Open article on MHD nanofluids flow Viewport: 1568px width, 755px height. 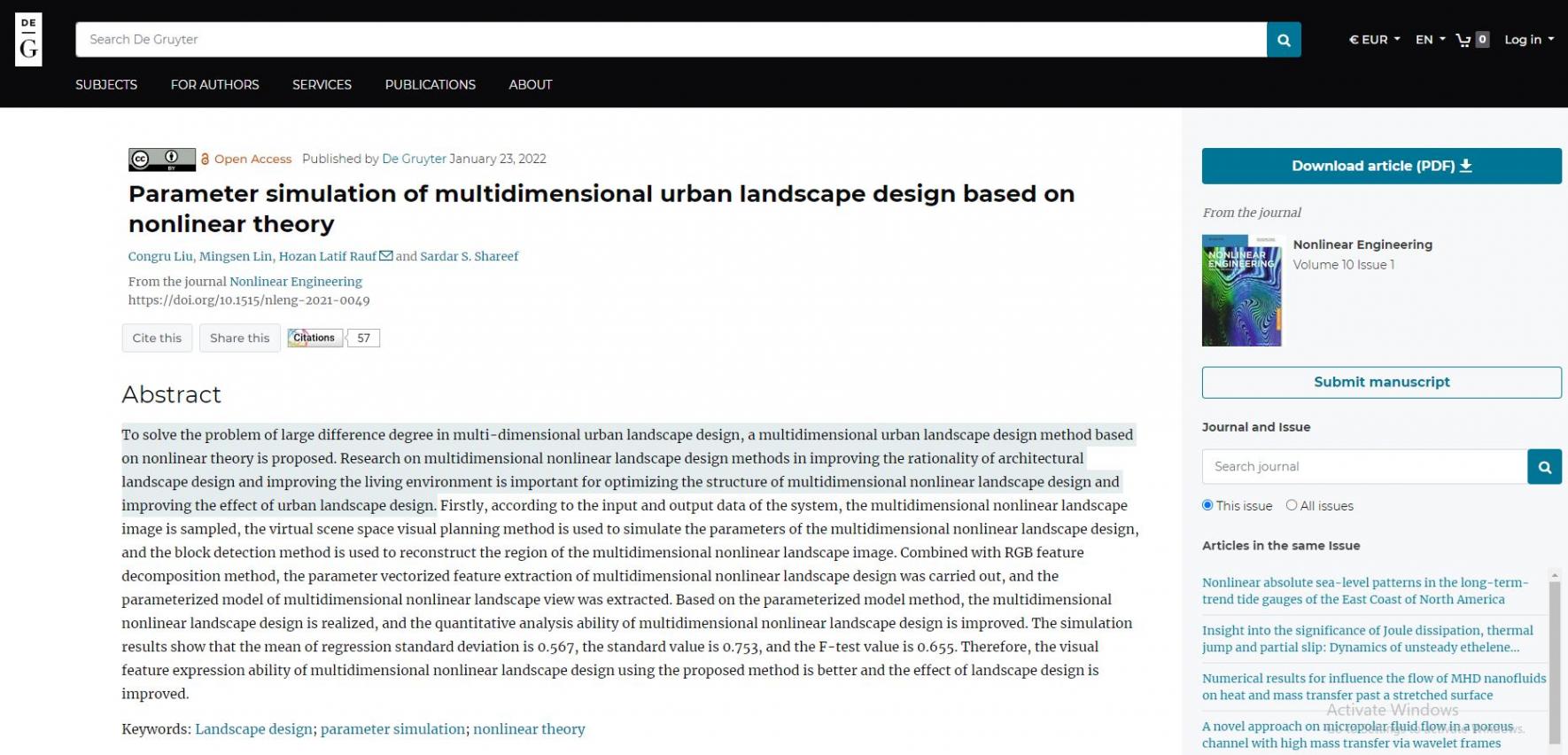click(1374, 687)
